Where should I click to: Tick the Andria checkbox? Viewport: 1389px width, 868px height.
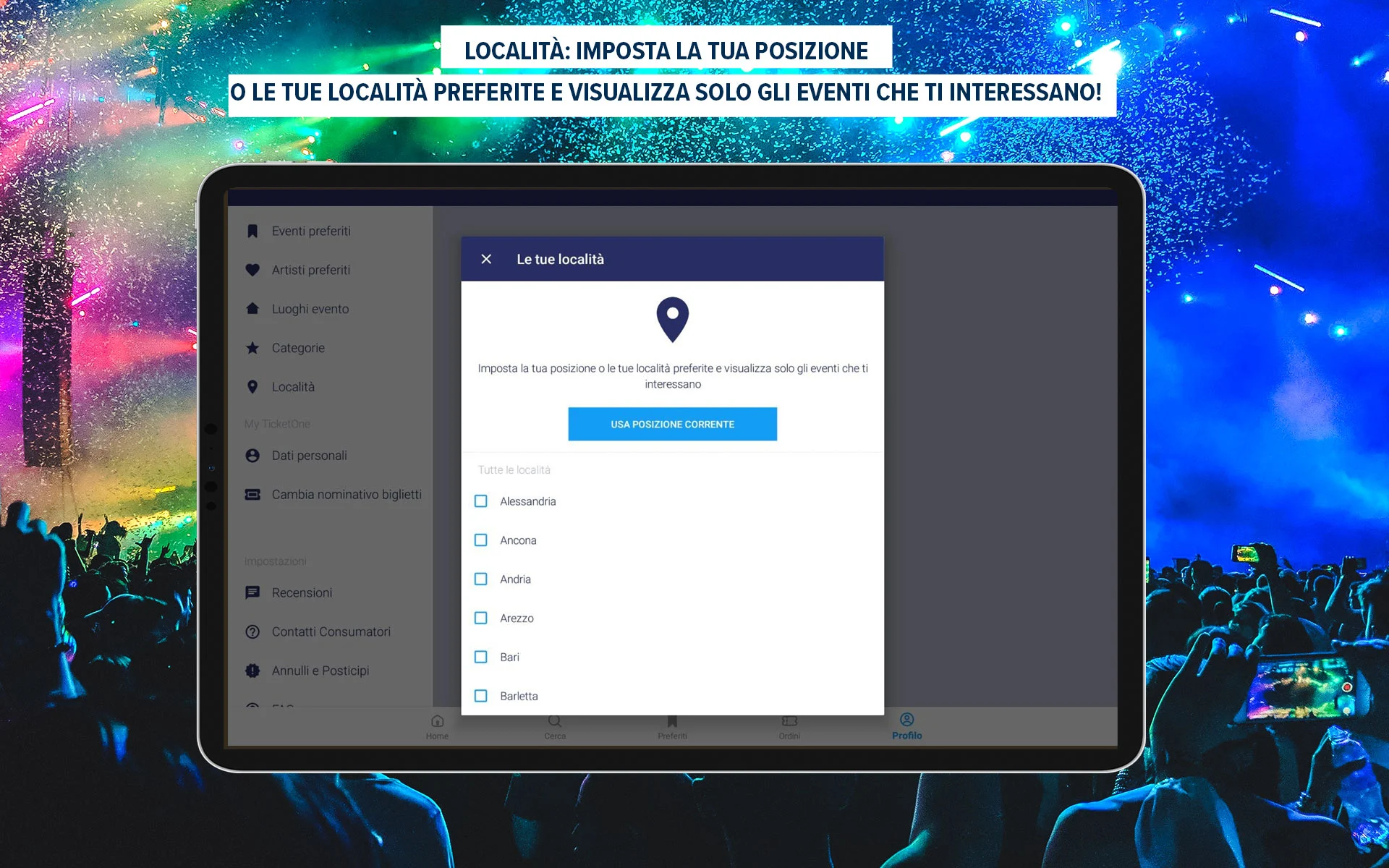pyautogui.click(x=480, y=579)
